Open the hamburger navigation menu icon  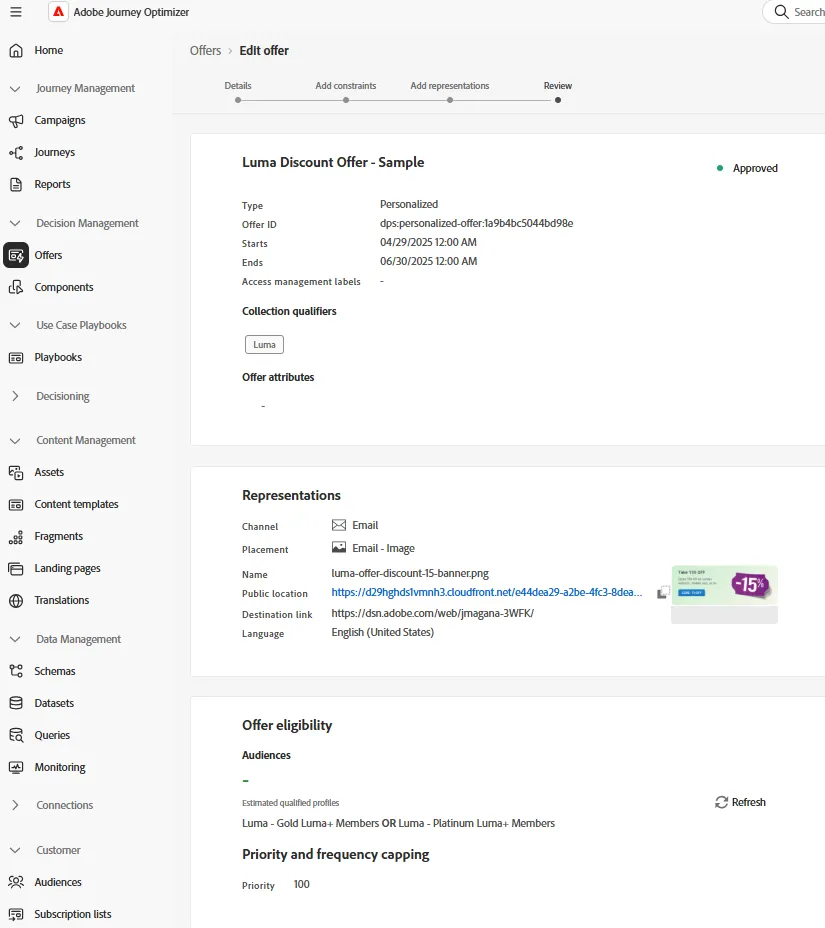16,12
